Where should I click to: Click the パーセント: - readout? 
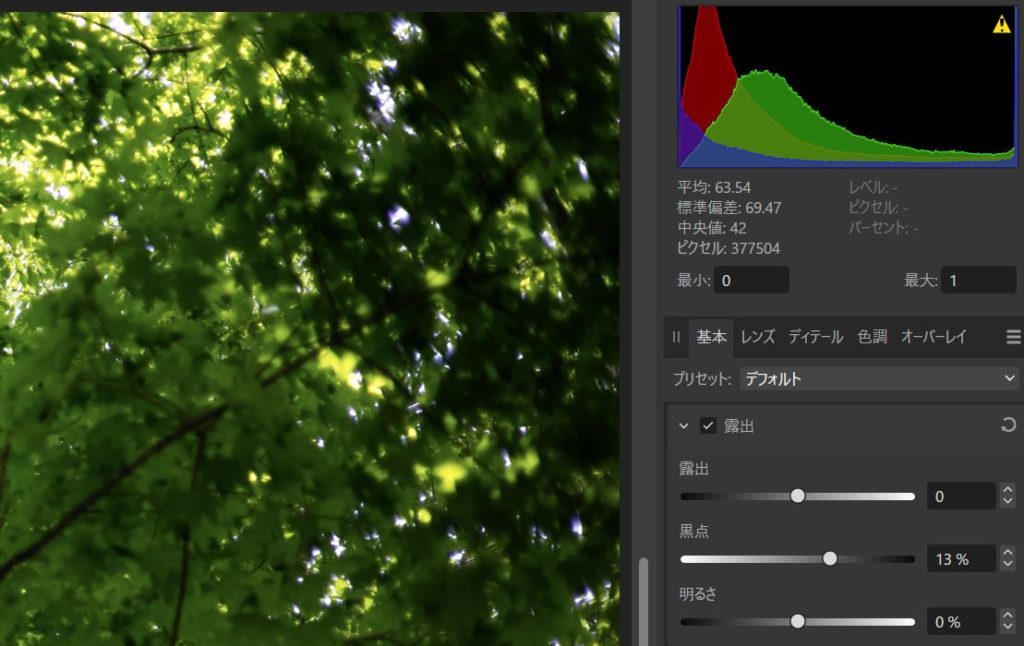tap(883, 227)
